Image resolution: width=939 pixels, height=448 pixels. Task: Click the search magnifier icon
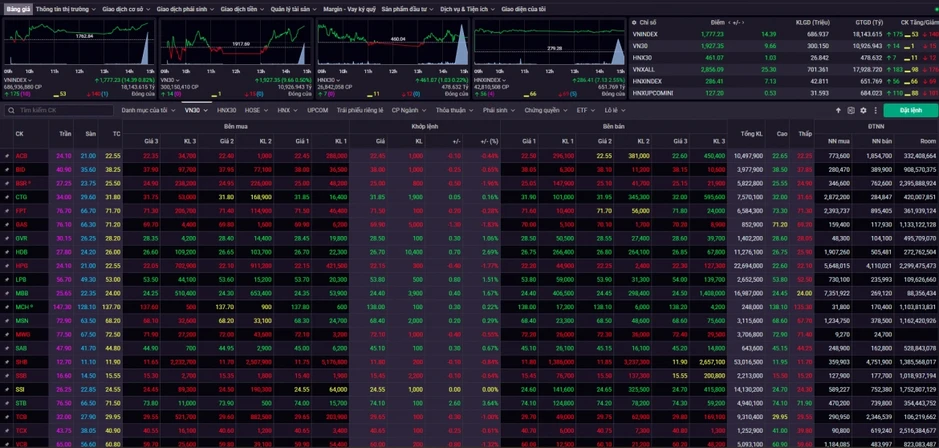11,111
